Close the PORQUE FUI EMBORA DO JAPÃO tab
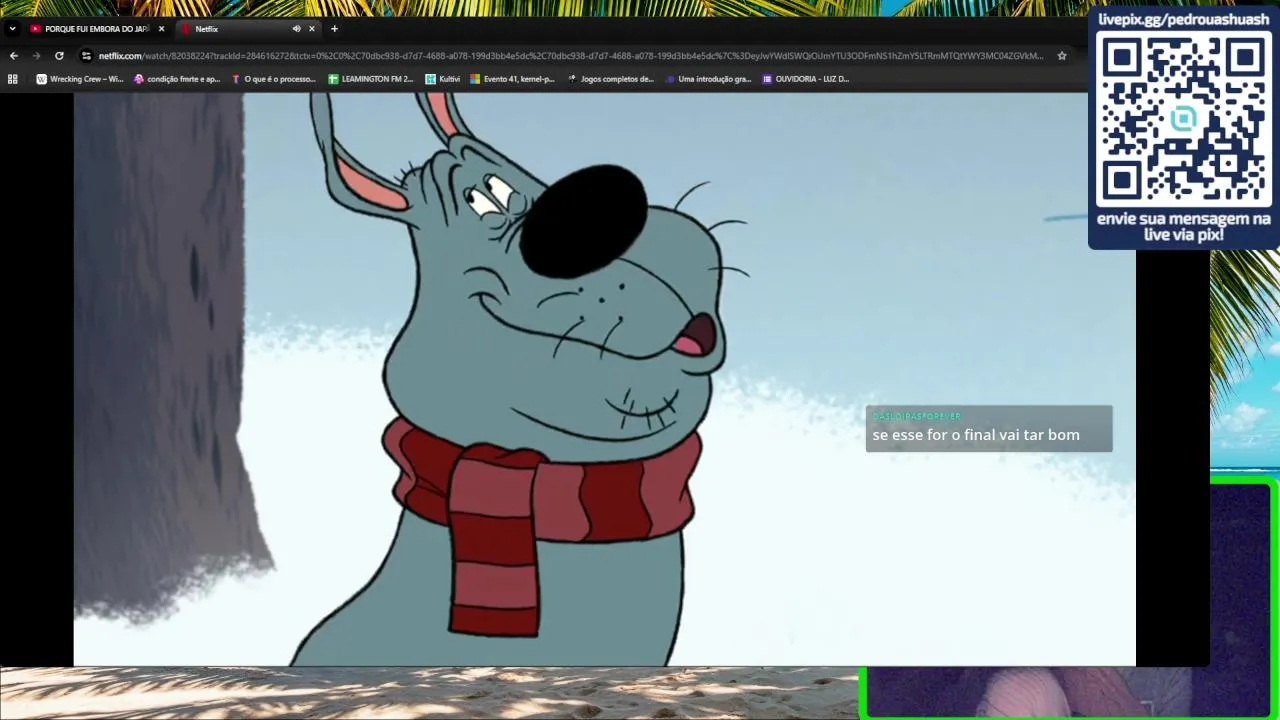Viewport: 1280px width, 720px height. pos(161,29)
